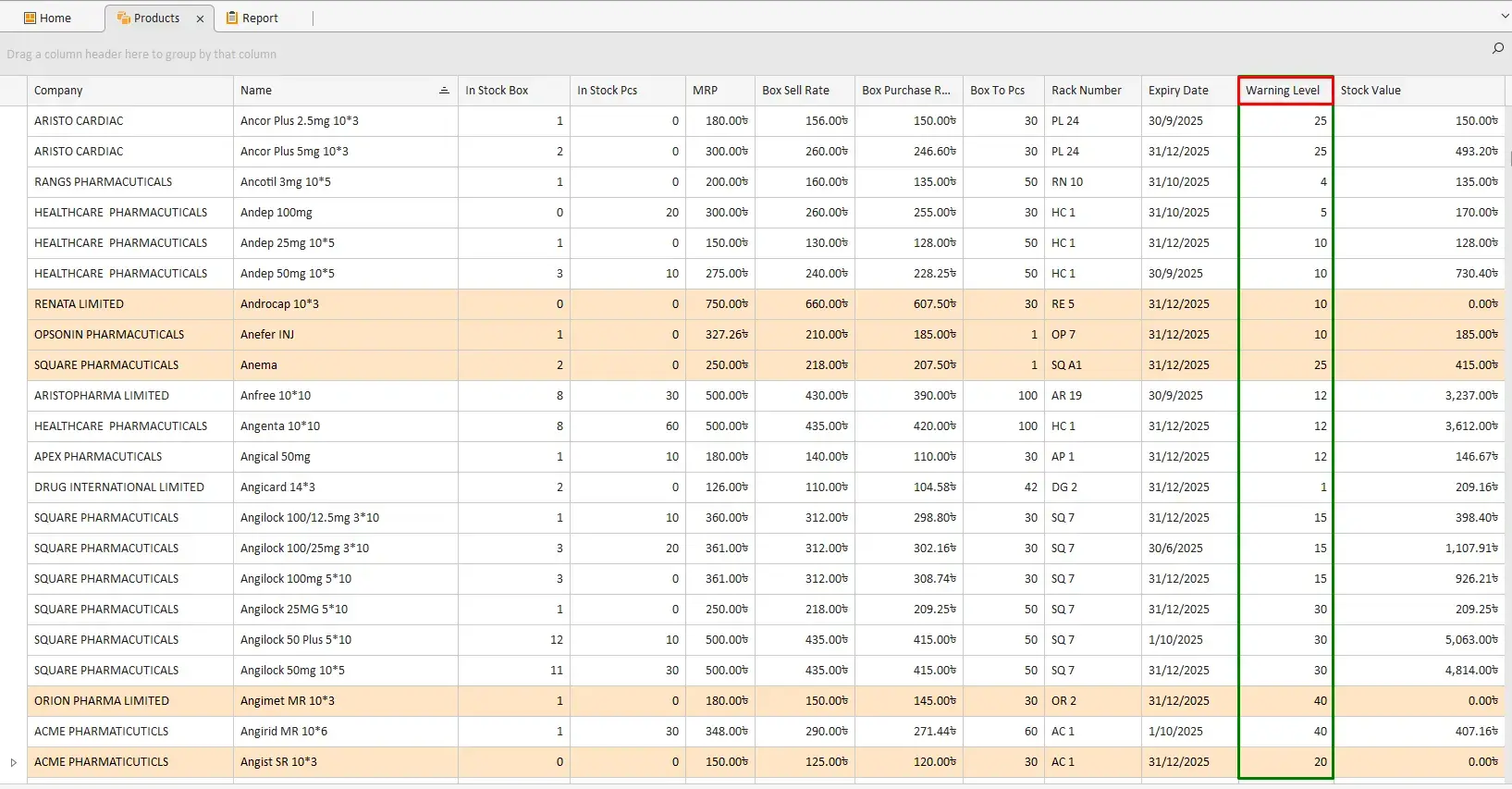This screenshot has height=789, width=1512.
Task: Click DRUG INTERNATIONAL LIMITED company cell
Action: (130, 487)
